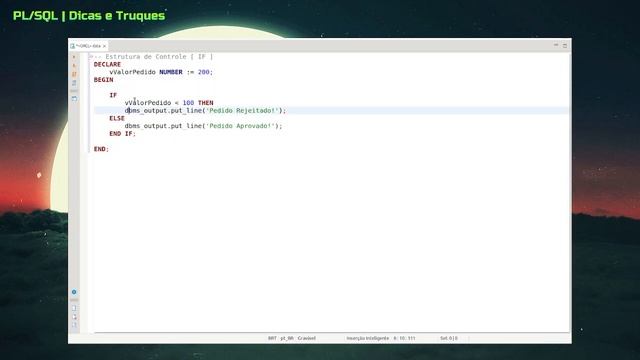Select the ORCL script editor tab

[x=87, y=46]
